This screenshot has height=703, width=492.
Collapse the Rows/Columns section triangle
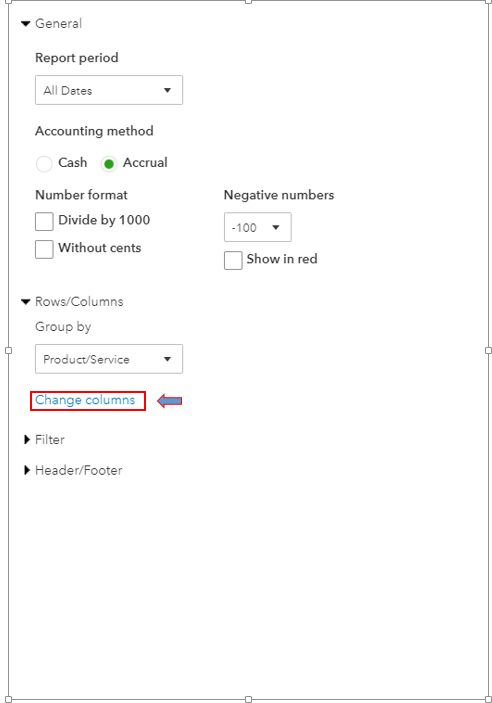(26, 302)
